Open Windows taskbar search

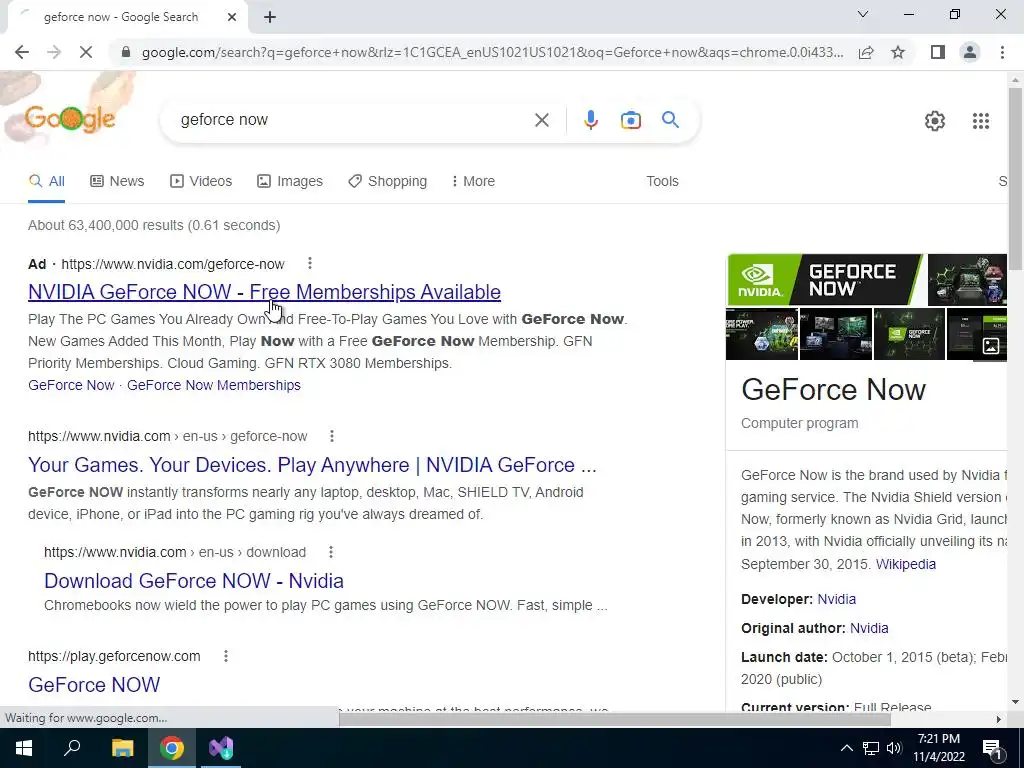[x=72, y=748]
